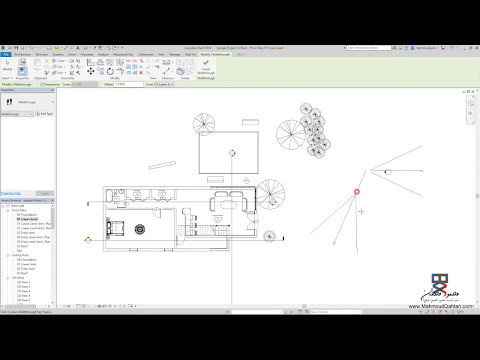Click the red walkthrough key frame marker
Image resolution: width=480 pixels, height=360 pixels.
click(x=357, y=192)
